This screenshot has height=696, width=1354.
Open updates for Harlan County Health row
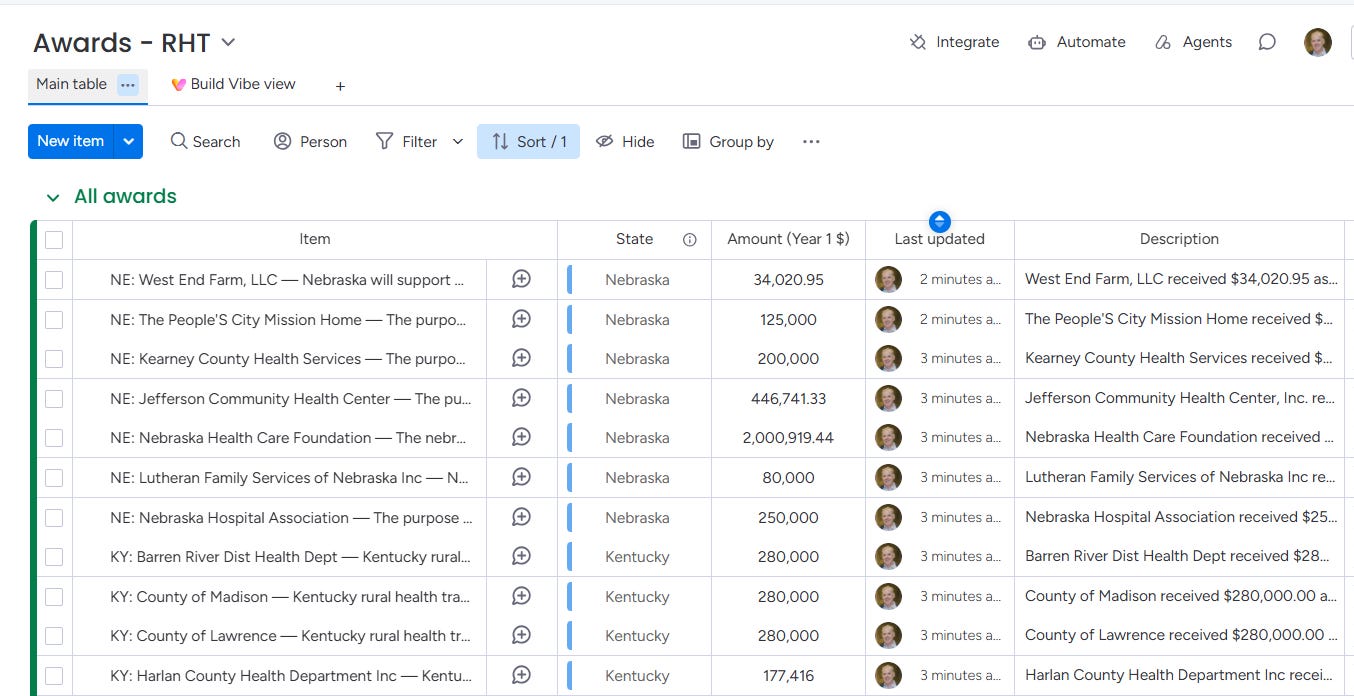click(521, 675)
